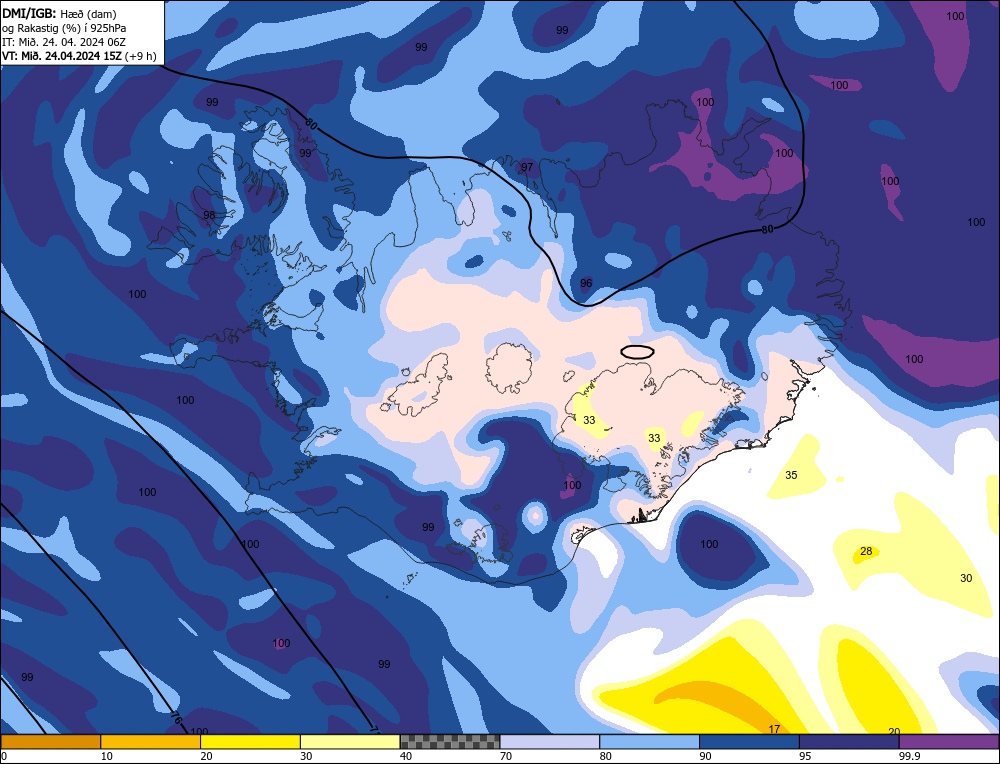Click the '76' contour line label
The width and height of the screenshot is (1000, 764).
click(176, 719)
